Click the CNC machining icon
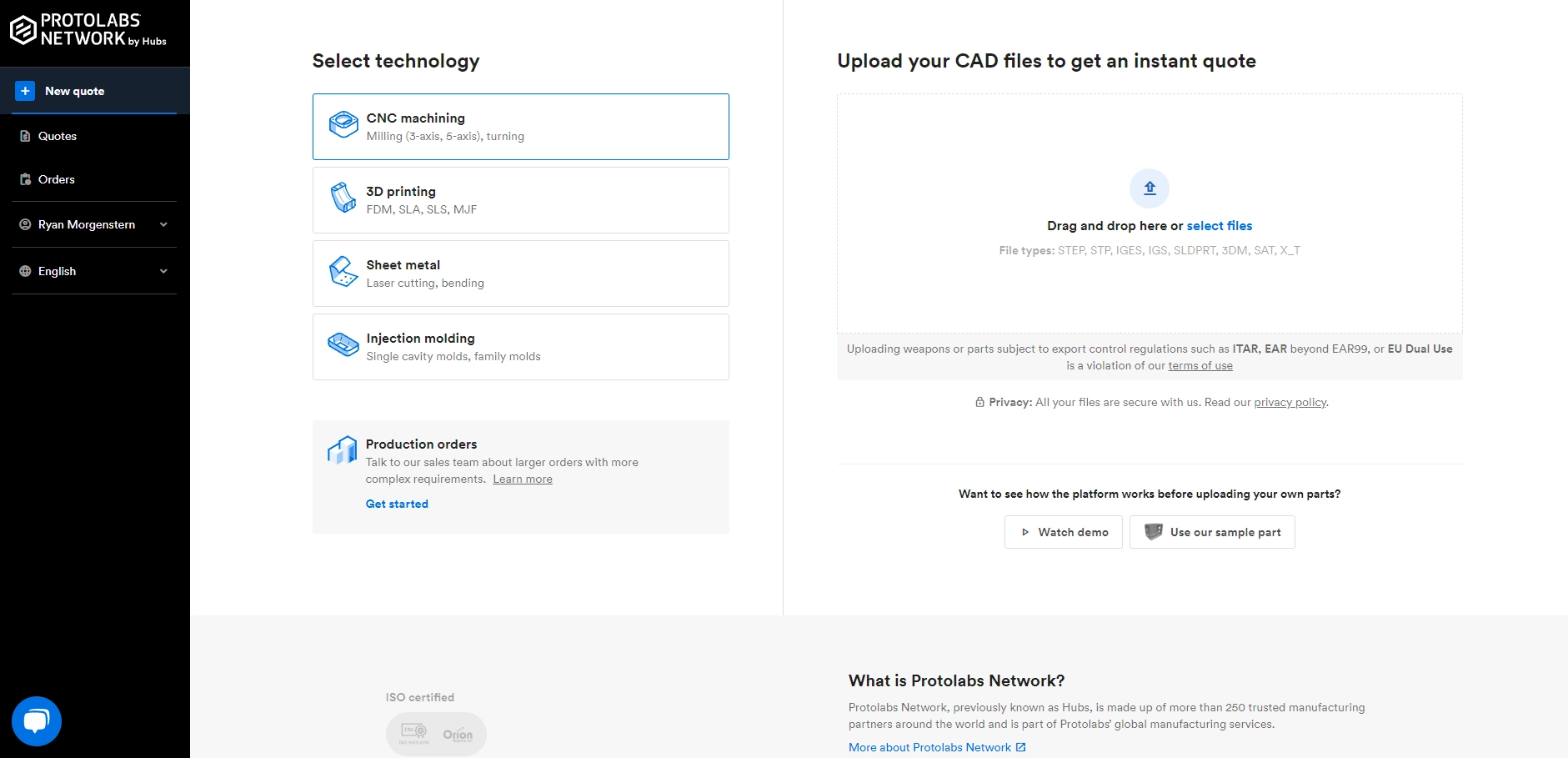This screenshot has width=1568, height=758. tap(343, 124)
